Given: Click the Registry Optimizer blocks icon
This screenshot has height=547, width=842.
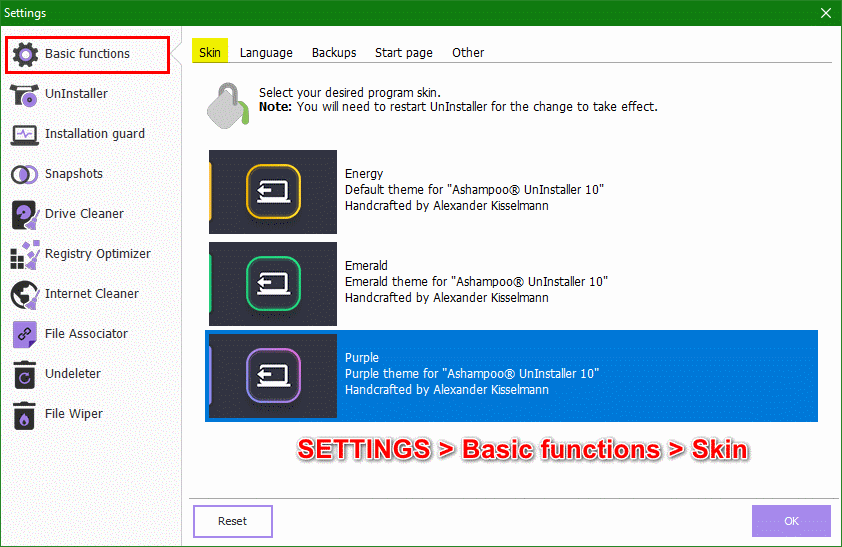Looking at the screenshot, I should (25, 254).
